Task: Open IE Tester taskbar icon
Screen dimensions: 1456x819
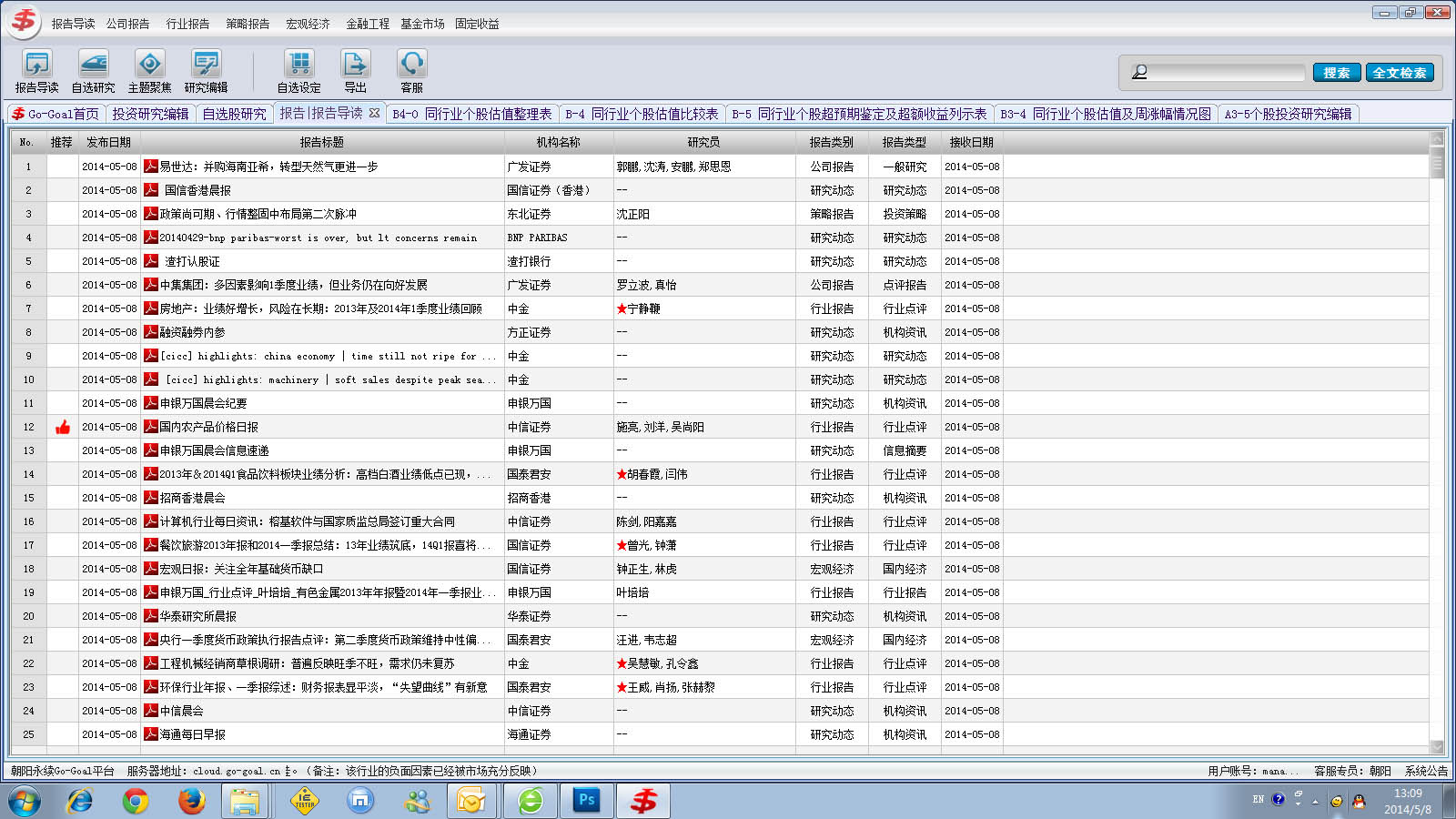Action: [304, 801]
